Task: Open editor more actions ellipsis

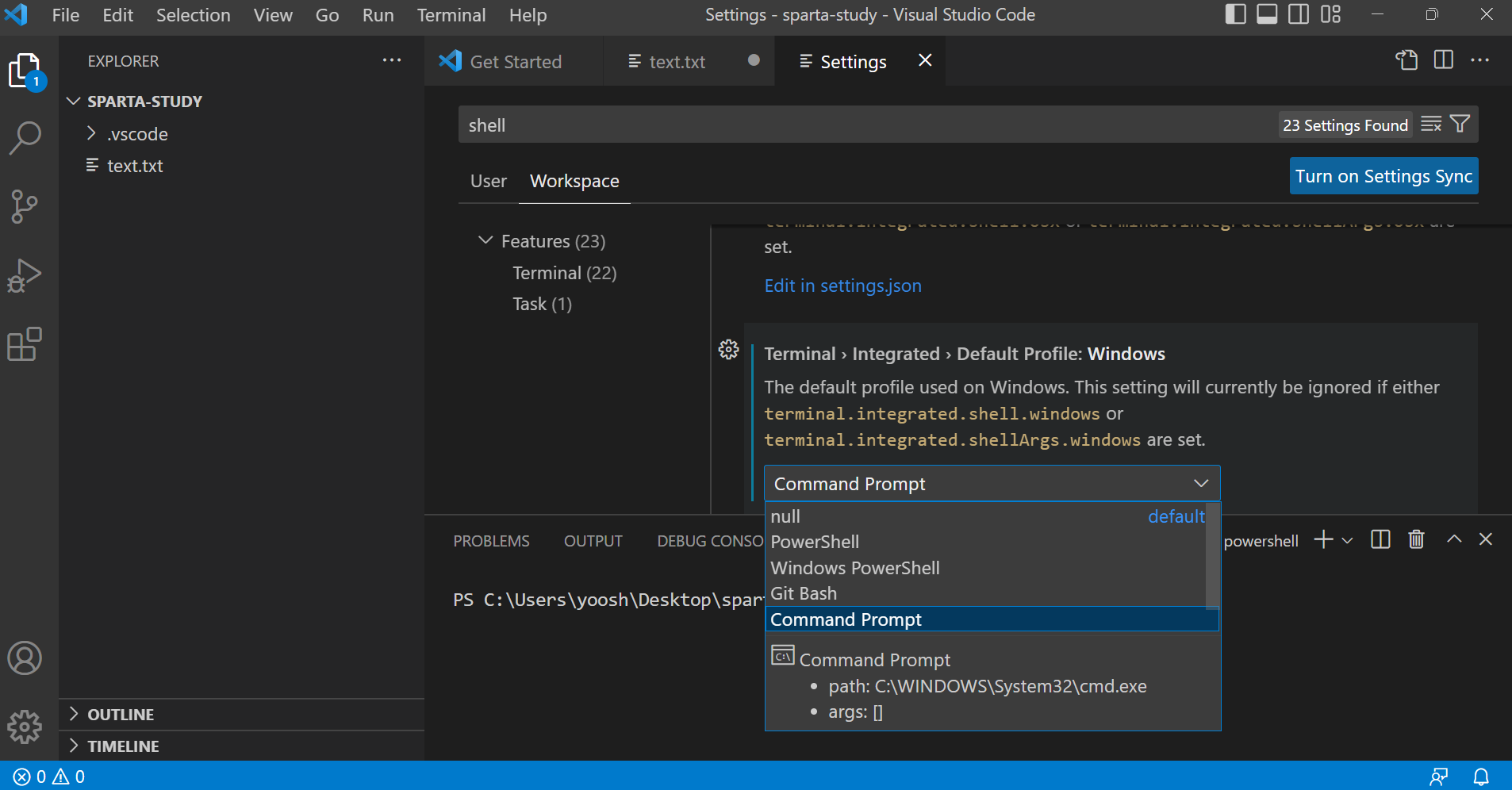Action: click(x=1480, y=60)
